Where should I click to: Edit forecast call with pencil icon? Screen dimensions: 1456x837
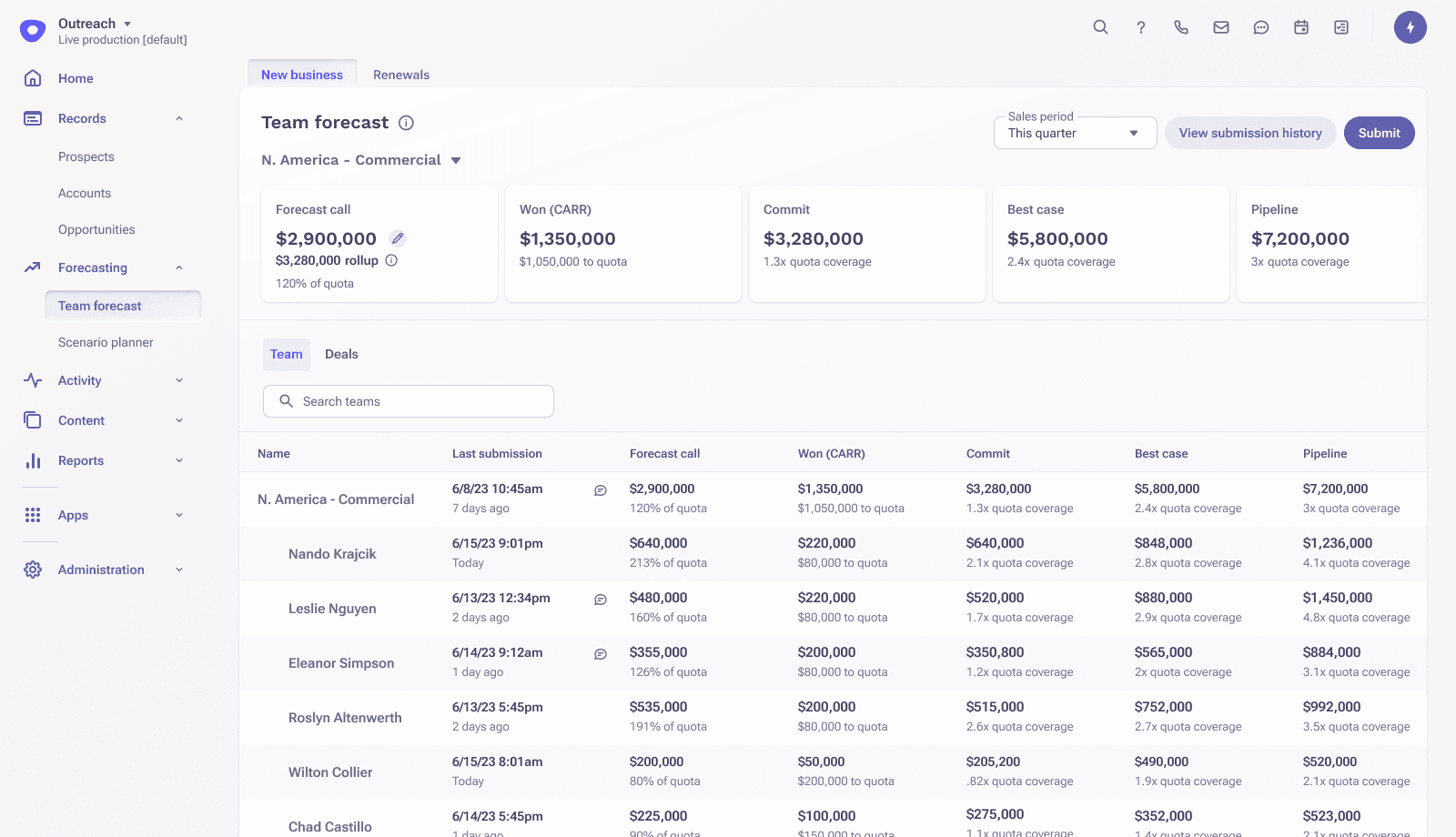click(398, 238)
